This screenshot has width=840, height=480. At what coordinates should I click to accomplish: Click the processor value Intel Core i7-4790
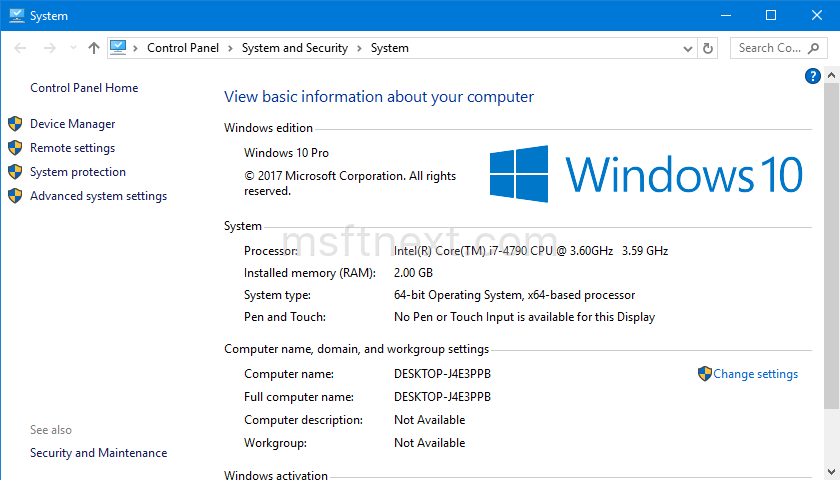(x=530, y=251)
